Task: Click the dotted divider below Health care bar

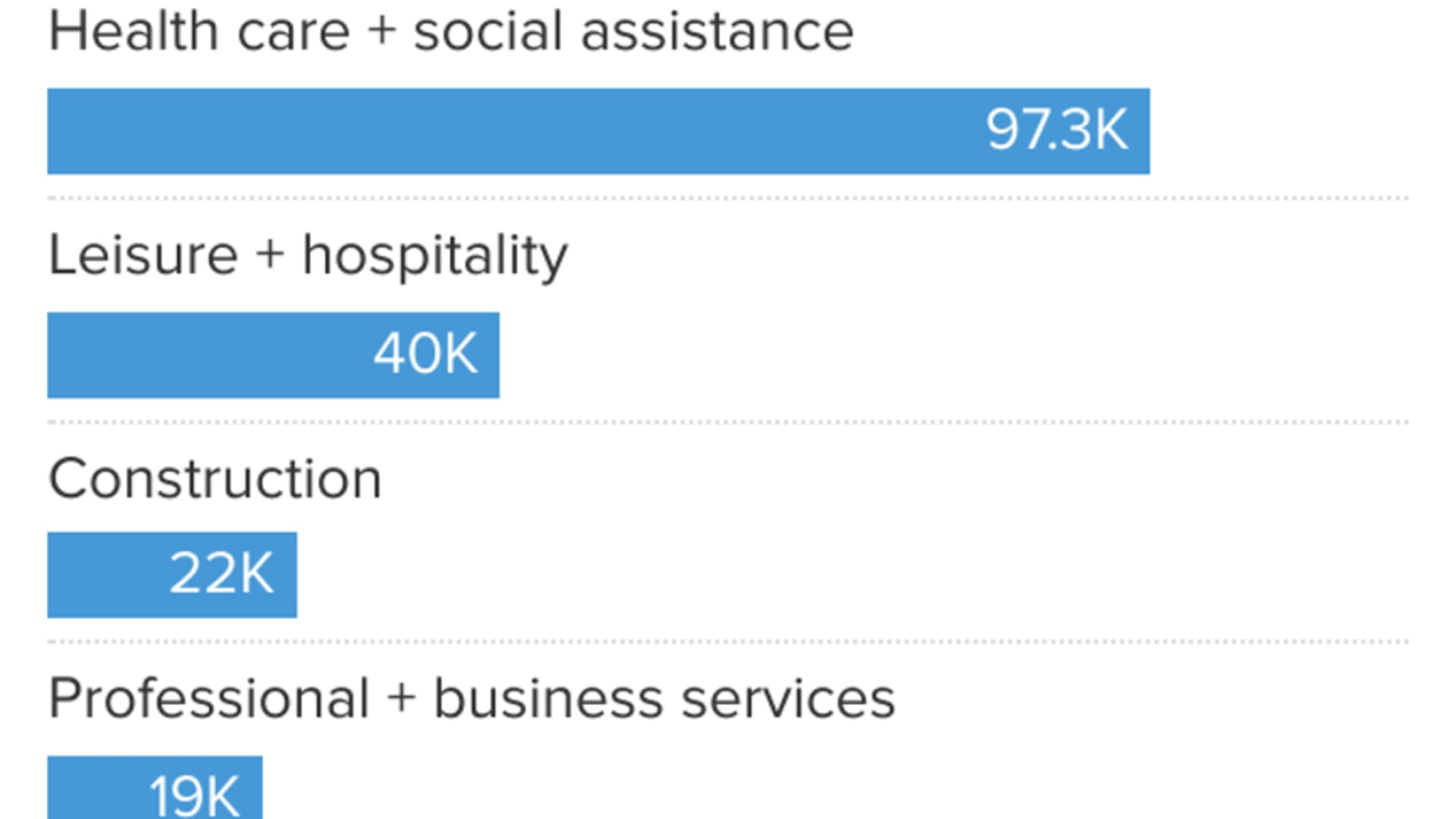Action: pos(728,199)
